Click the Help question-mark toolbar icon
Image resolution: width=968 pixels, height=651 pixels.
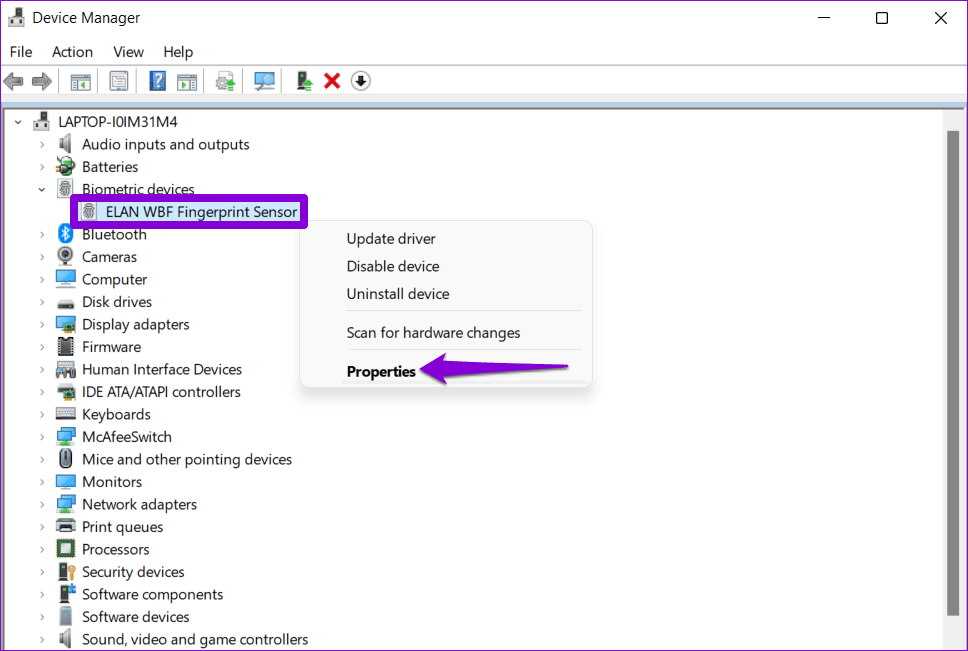point(157,81)
